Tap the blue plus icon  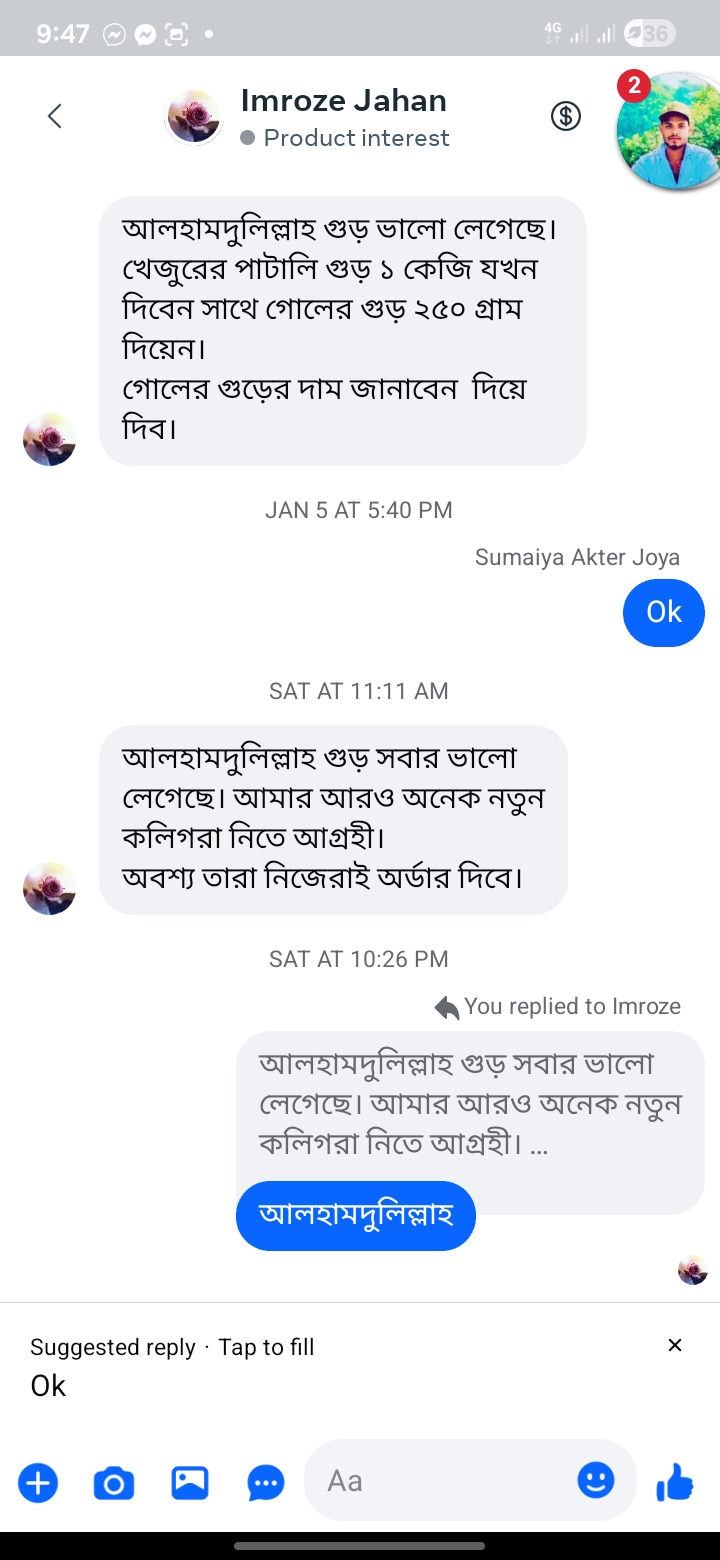pos(38,1482)
